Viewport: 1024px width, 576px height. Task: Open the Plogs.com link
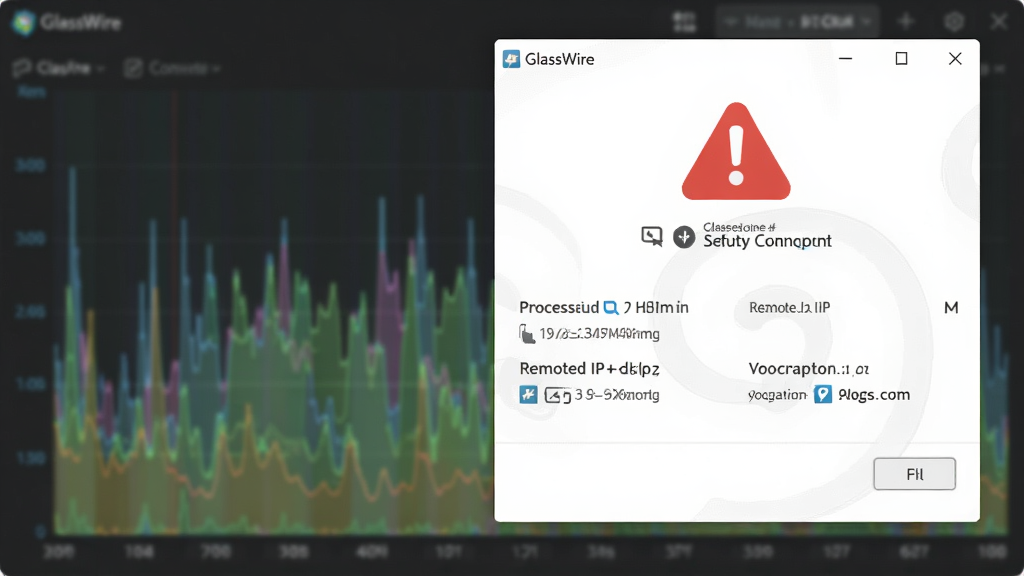[874, 395]
